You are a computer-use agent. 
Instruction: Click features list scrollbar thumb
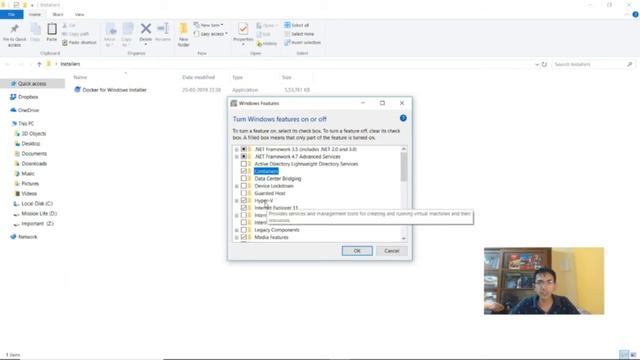404,167
